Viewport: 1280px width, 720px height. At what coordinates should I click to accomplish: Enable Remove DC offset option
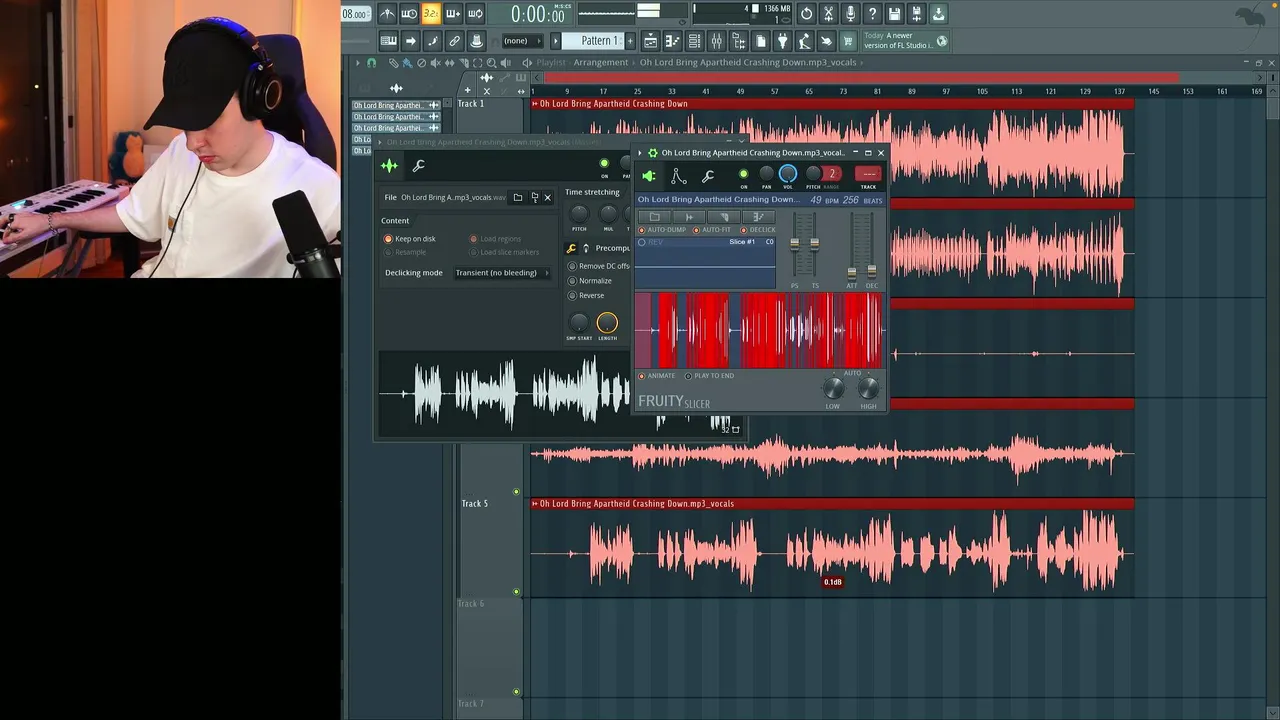[599, 266]
